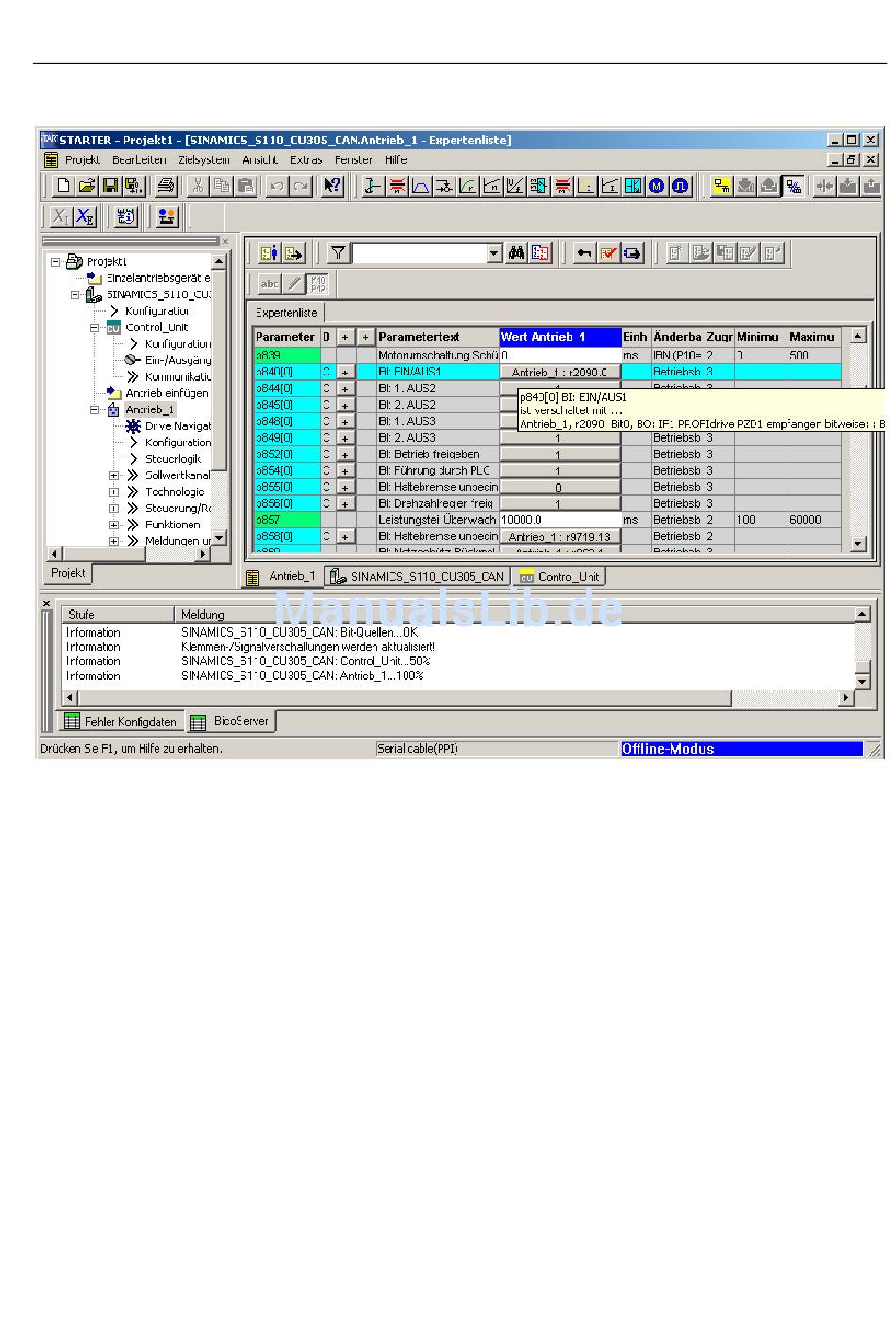Collapse the Projekt1 tree node
Screen dimensions: 896x1318
[x=56, y=261]
